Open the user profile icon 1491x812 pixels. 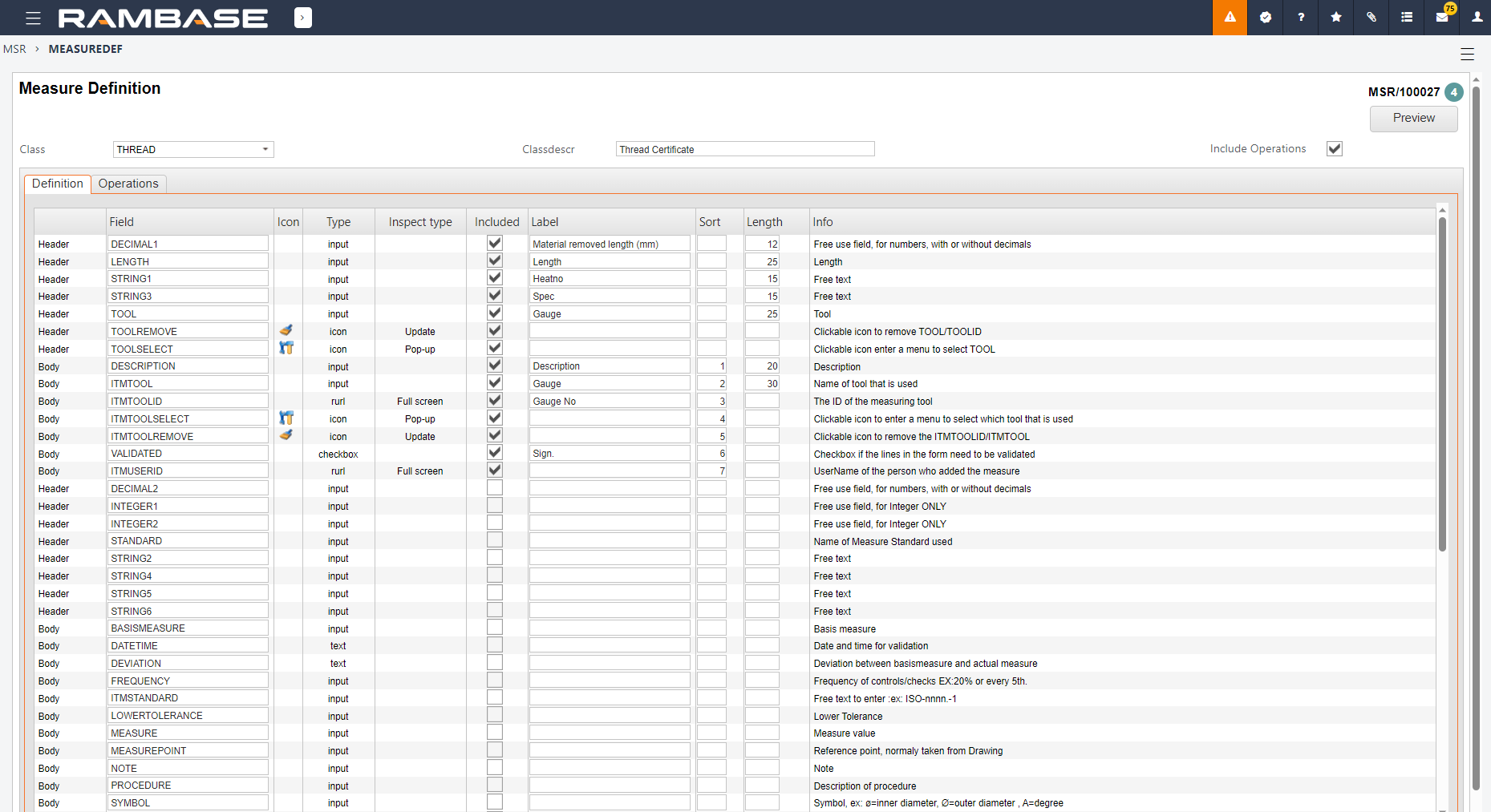(1477, 18)
